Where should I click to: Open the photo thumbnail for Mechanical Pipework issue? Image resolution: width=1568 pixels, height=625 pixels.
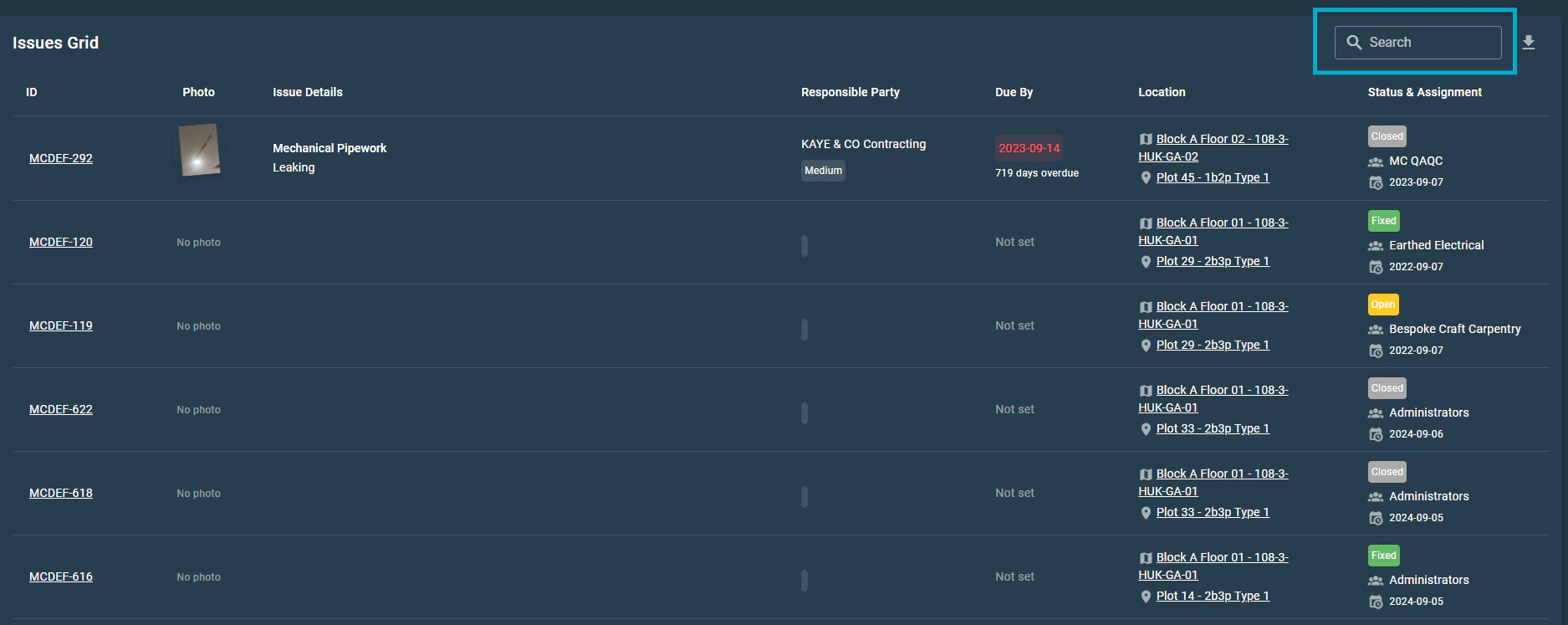[199, 151]
